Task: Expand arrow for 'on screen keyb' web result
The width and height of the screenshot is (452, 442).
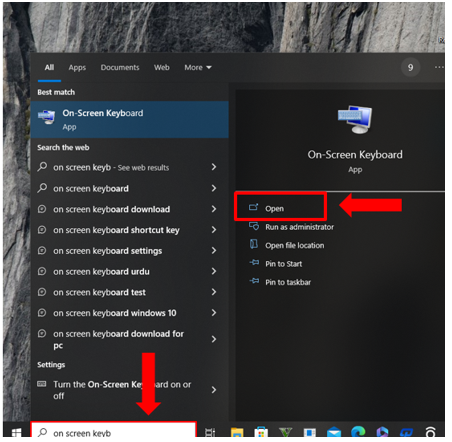Action: 214,167
